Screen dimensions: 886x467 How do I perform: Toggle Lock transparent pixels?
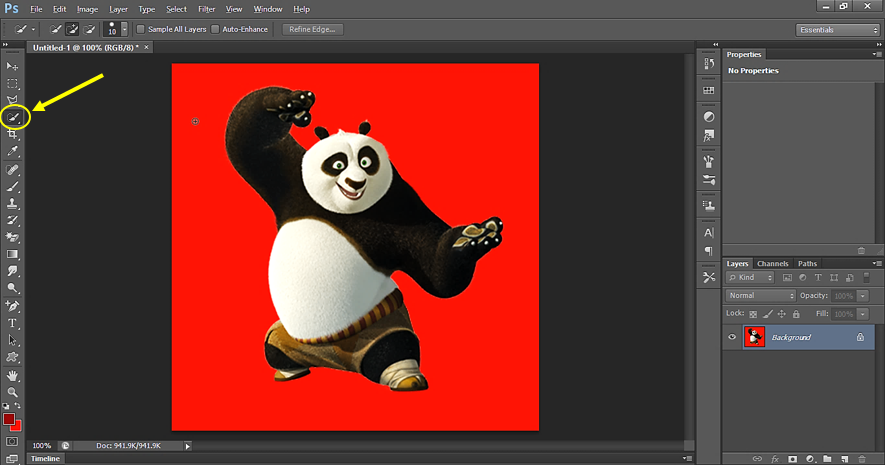(753, 314)
